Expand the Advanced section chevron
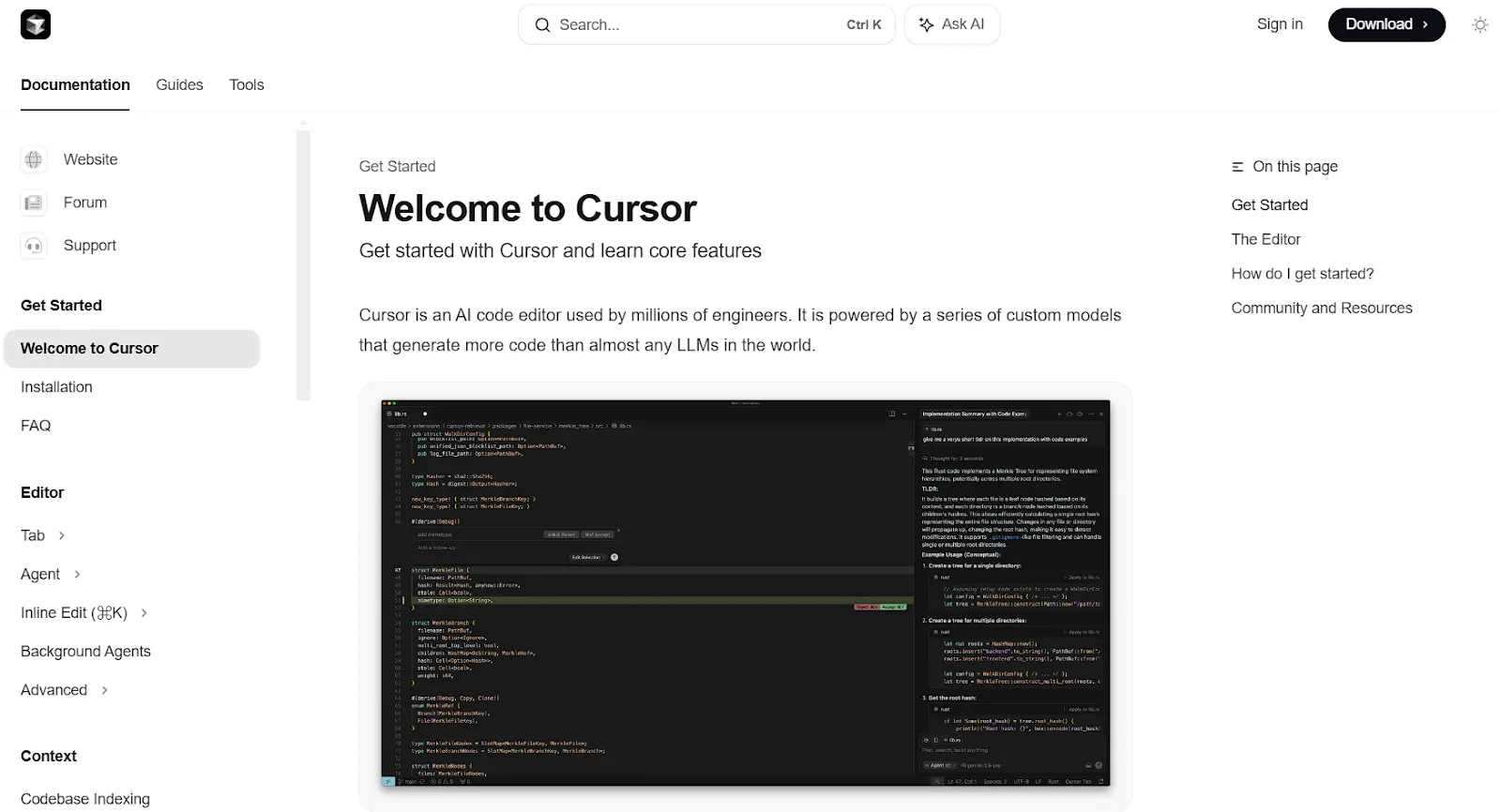The height and width of the screenshot is (812, 1501). pyautogui.click(x=104, y=690)
